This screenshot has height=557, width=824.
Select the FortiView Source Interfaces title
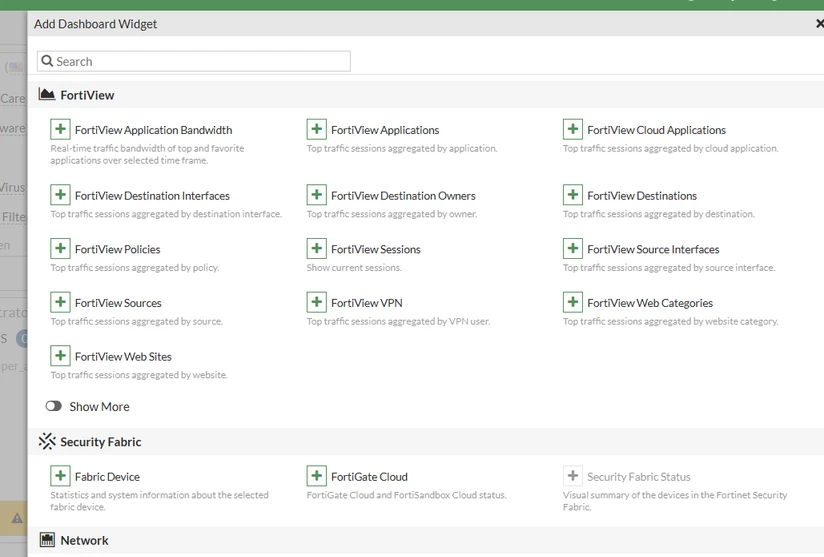[653, 249]
